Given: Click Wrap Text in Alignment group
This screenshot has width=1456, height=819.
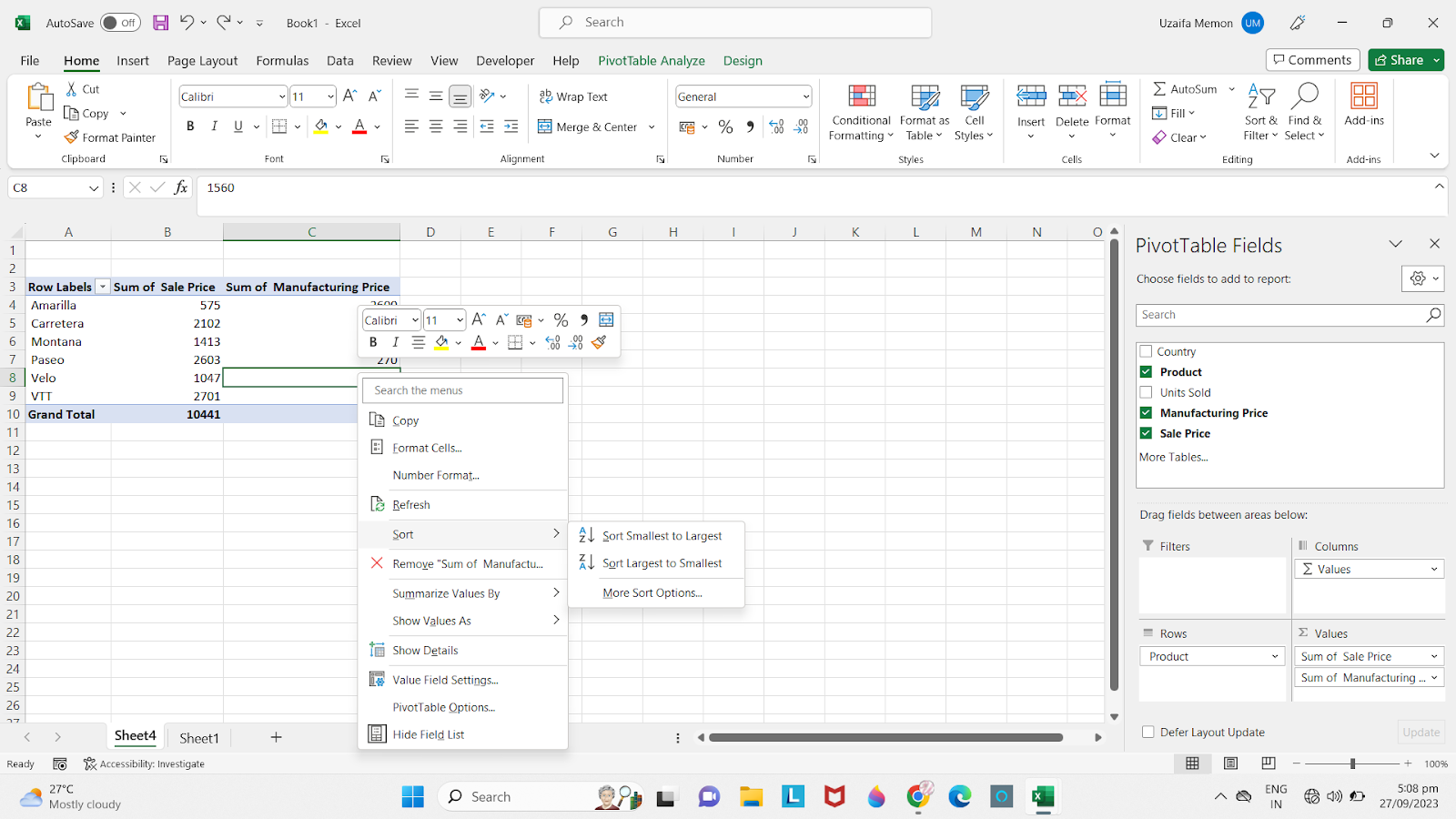Looking at the screenshot, I should click(573, 96).
